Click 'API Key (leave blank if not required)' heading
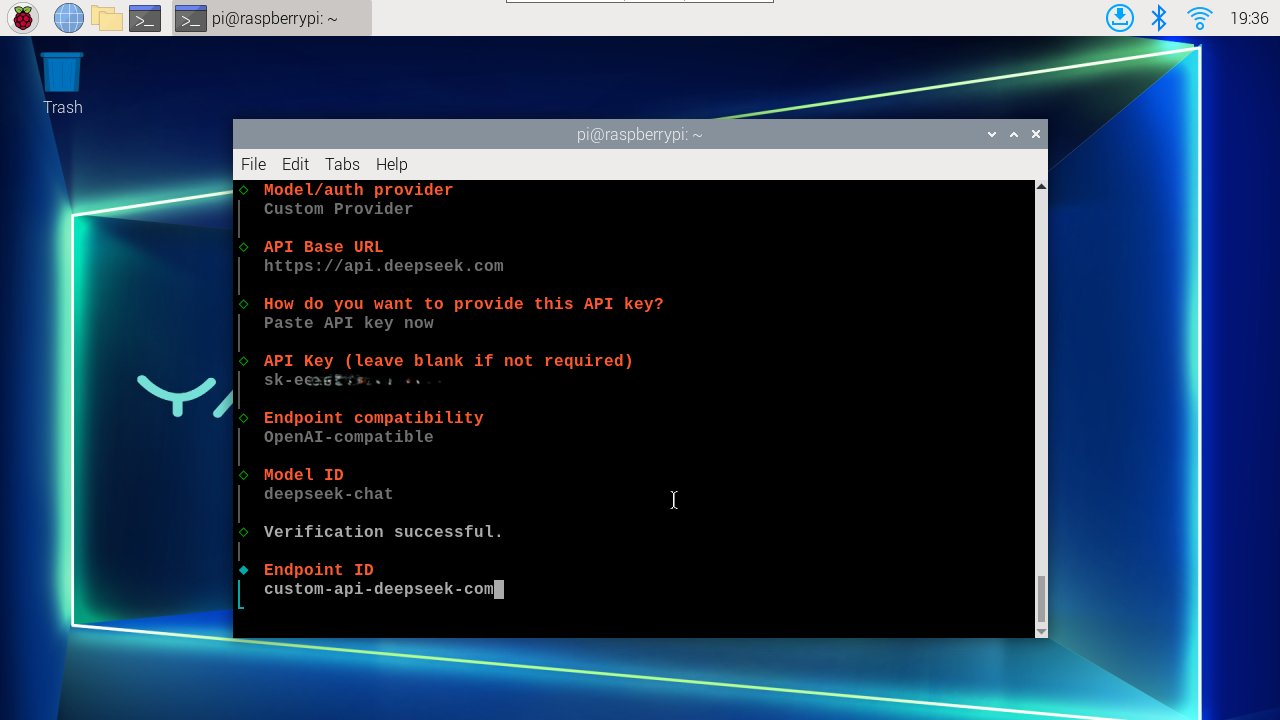The width and height of the screenshot is (1280, 720). click(449, 361)
